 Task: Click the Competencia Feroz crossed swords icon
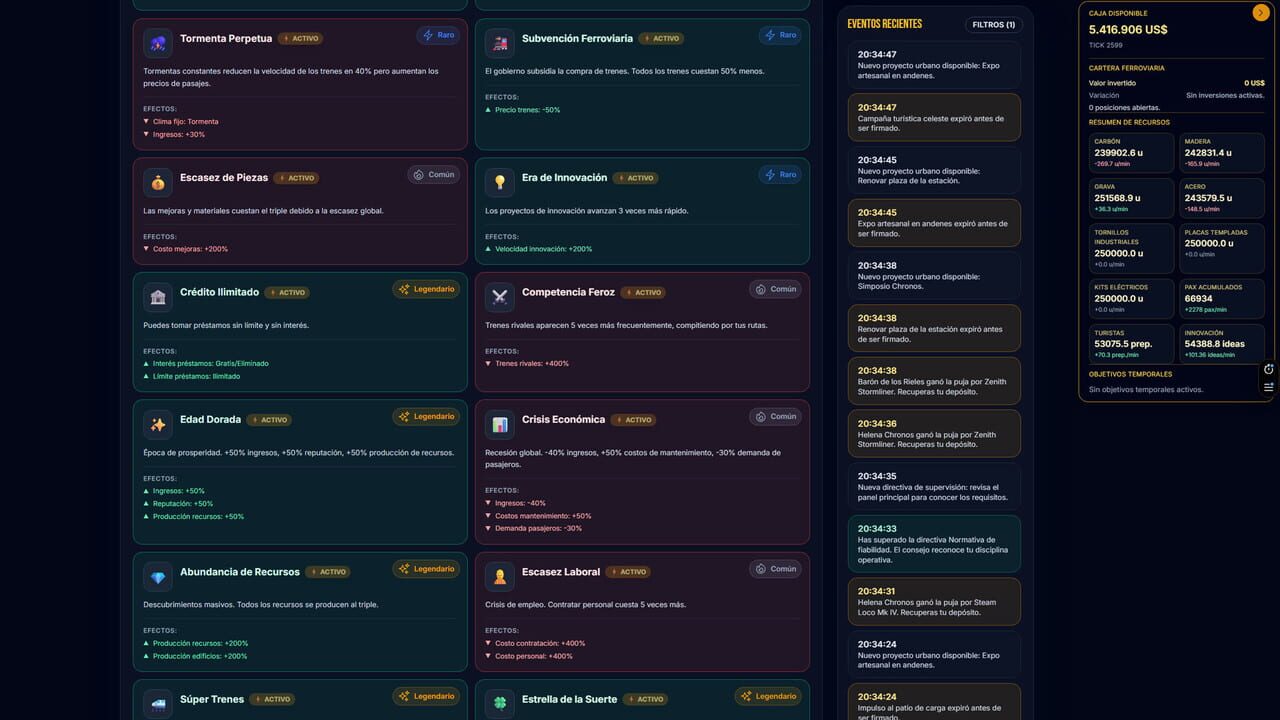pos(500,297)
